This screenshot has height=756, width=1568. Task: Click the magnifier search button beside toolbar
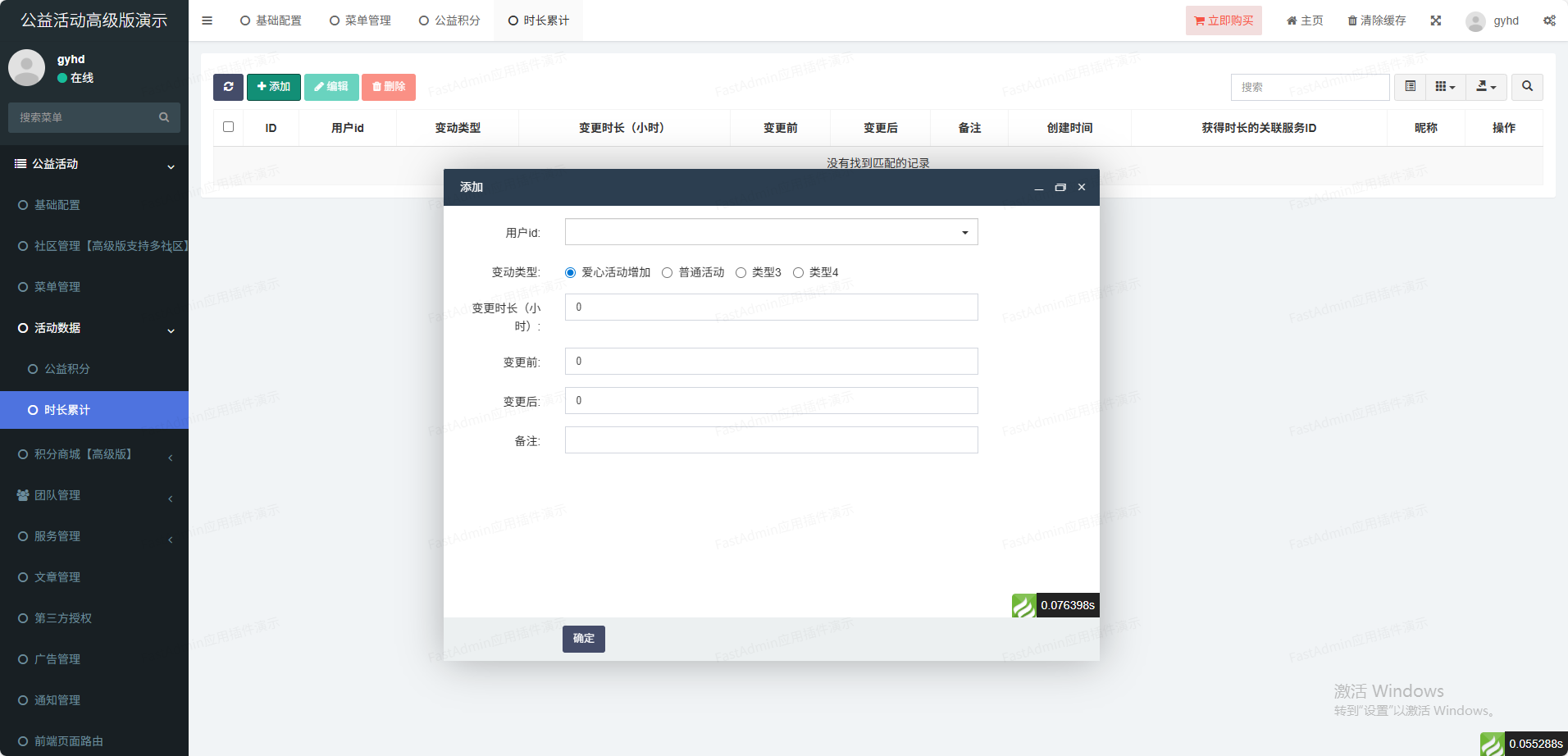point(1527,87)
